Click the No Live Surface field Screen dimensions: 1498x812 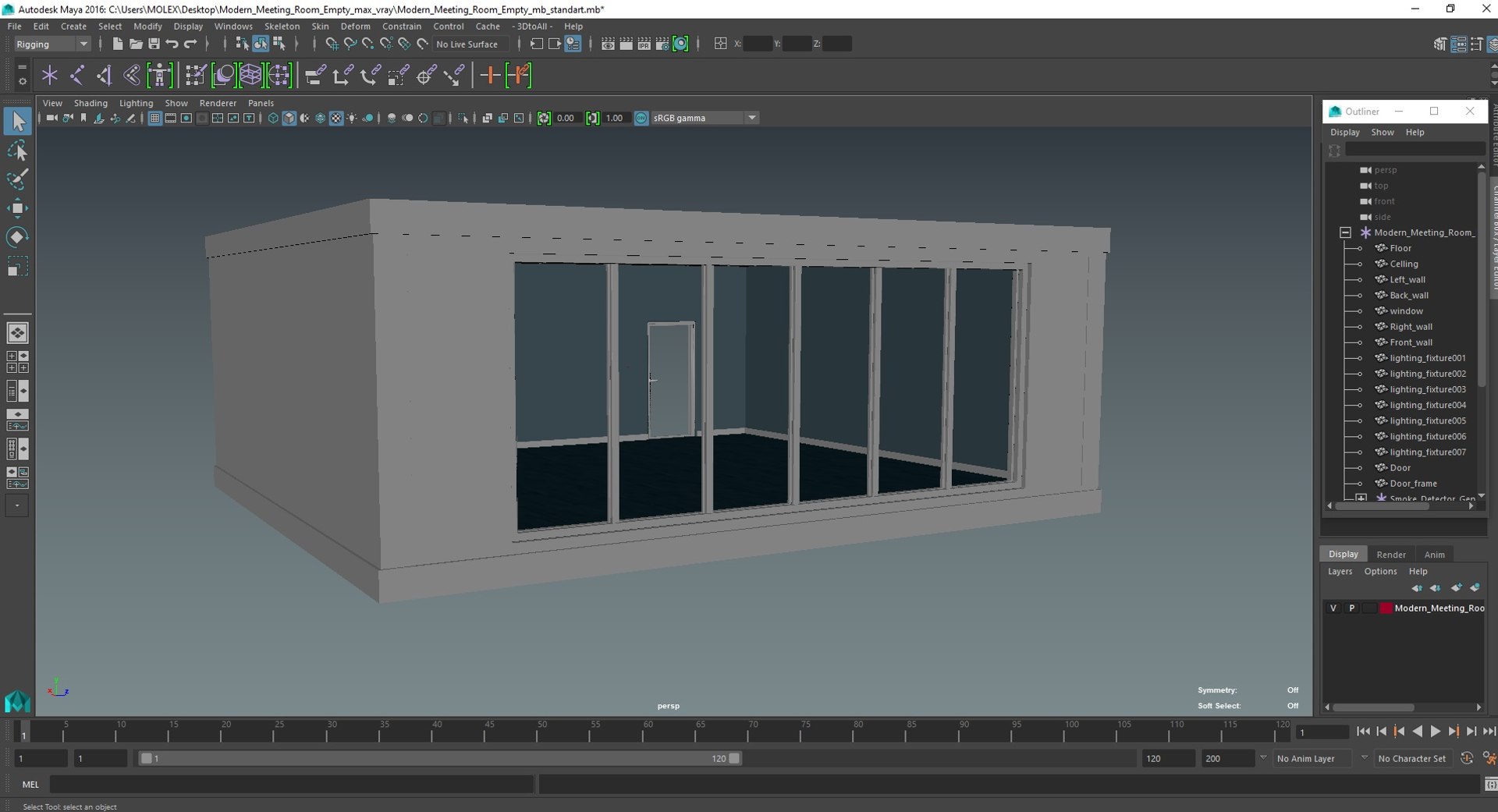tap(471, 44)
